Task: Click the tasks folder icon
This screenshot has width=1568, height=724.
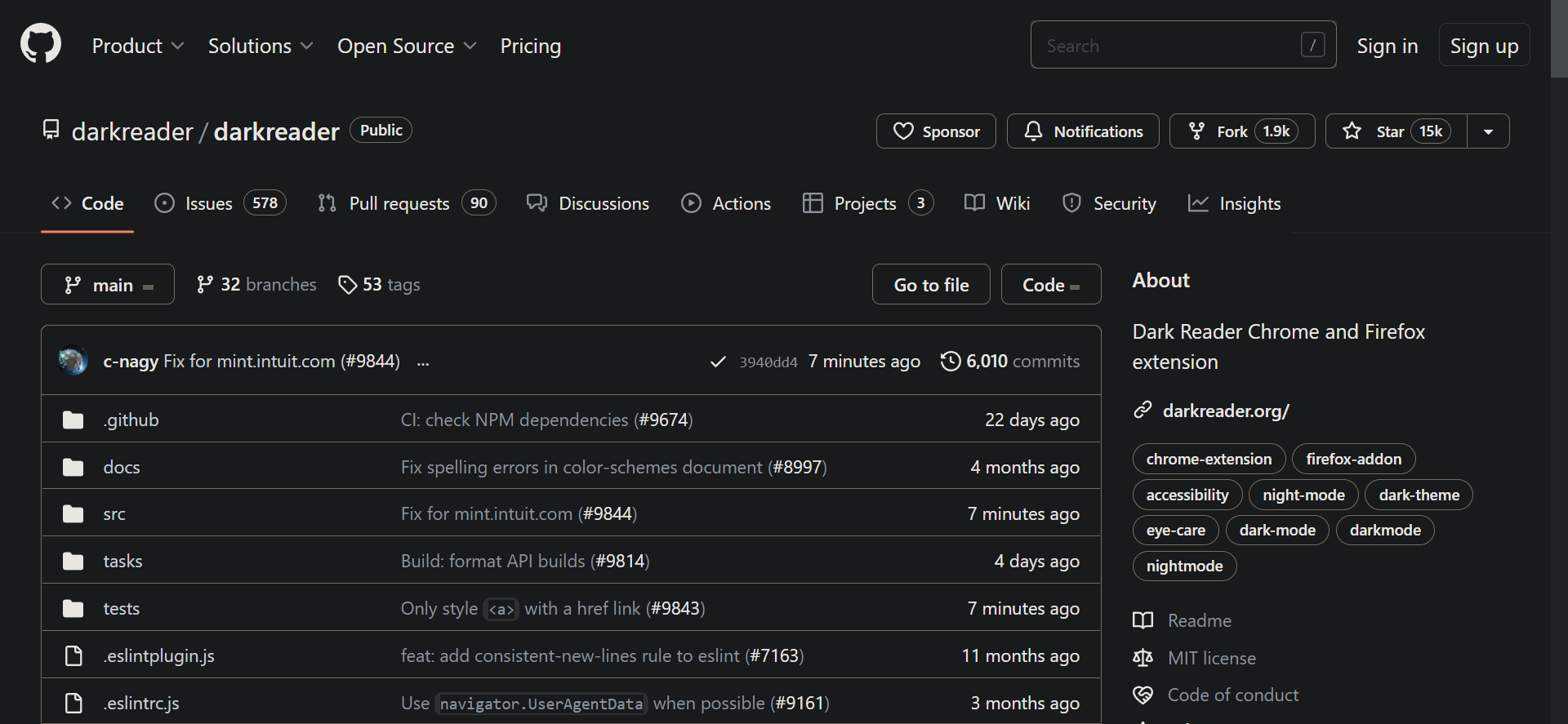Action: click(x=73, y=562)
